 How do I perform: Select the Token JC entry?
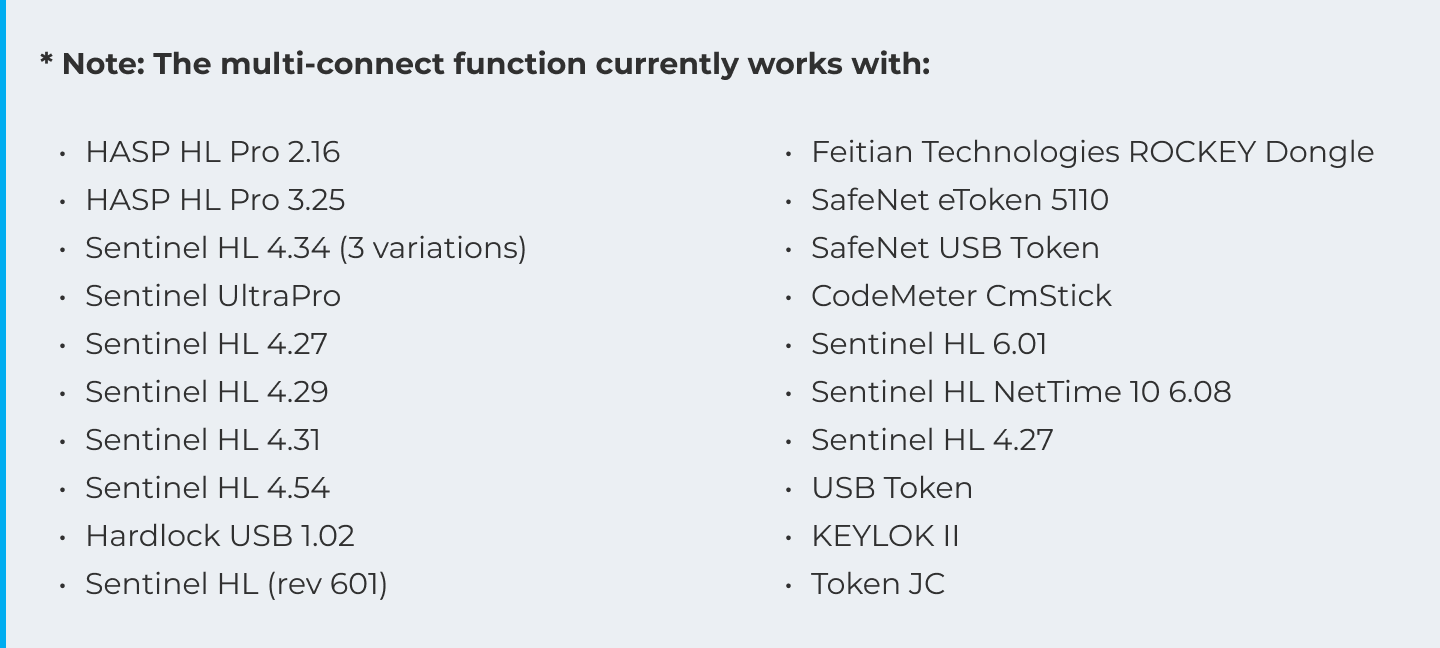tap(878, 584)
